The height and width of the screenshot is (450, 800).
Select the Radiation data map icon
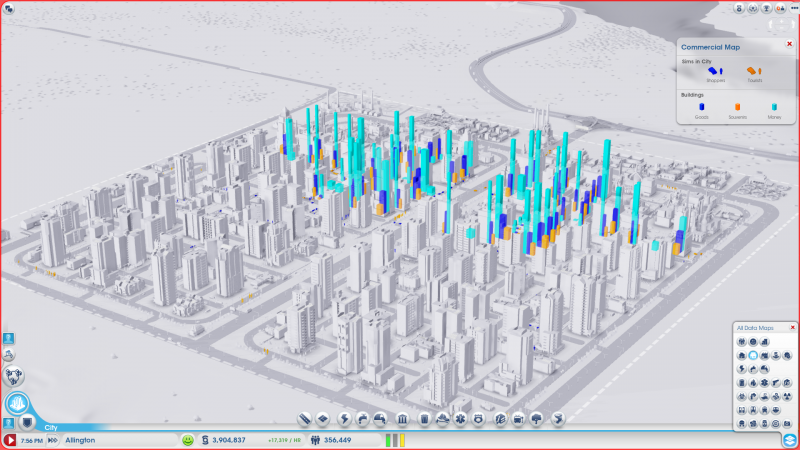tap(787, 396)
